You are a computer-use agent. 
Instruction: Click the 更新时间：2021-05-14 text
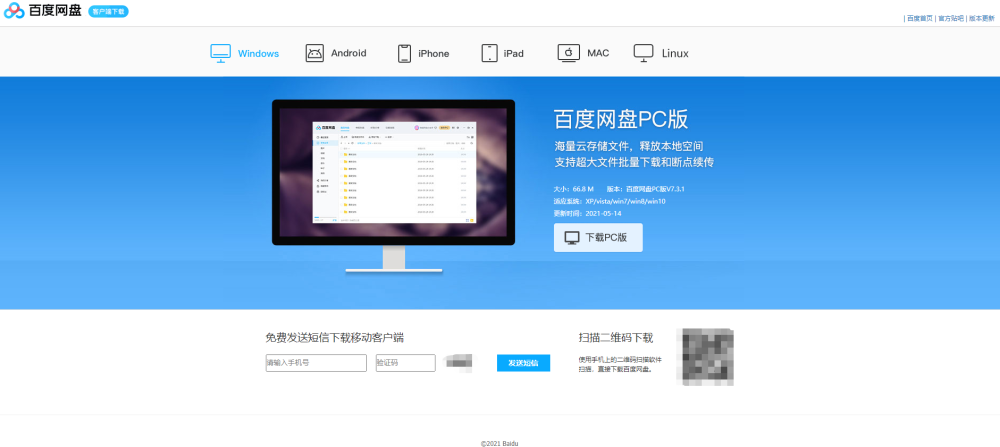[587, 213]
